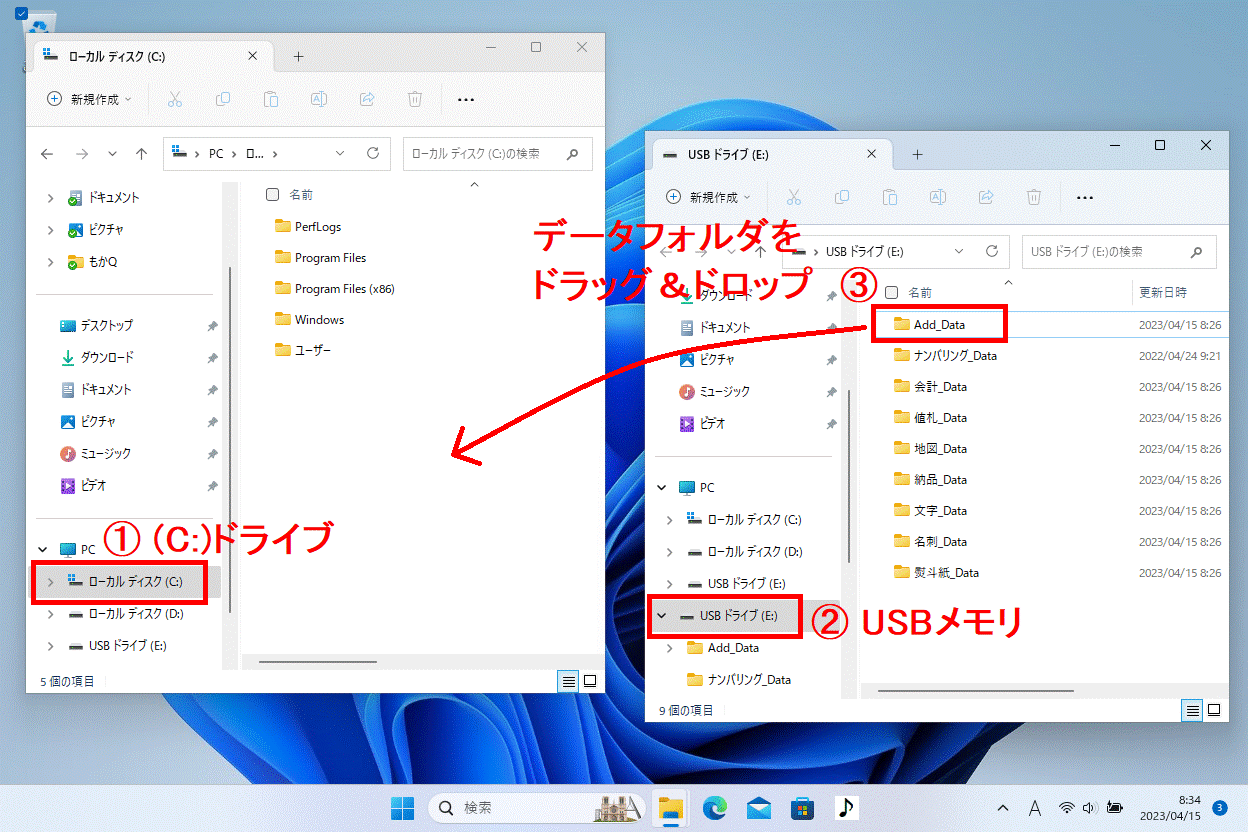Click Cut icon in USB Drive (E:) window
The image size is (1248, 832).
pos(794,197)
